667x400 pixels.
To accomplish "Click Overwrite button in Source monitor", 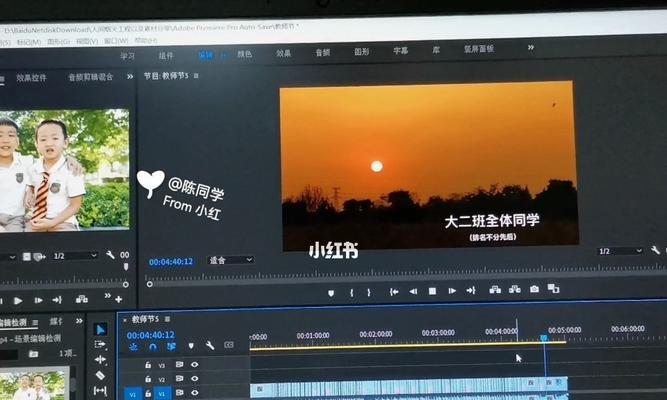I will 82,299.
